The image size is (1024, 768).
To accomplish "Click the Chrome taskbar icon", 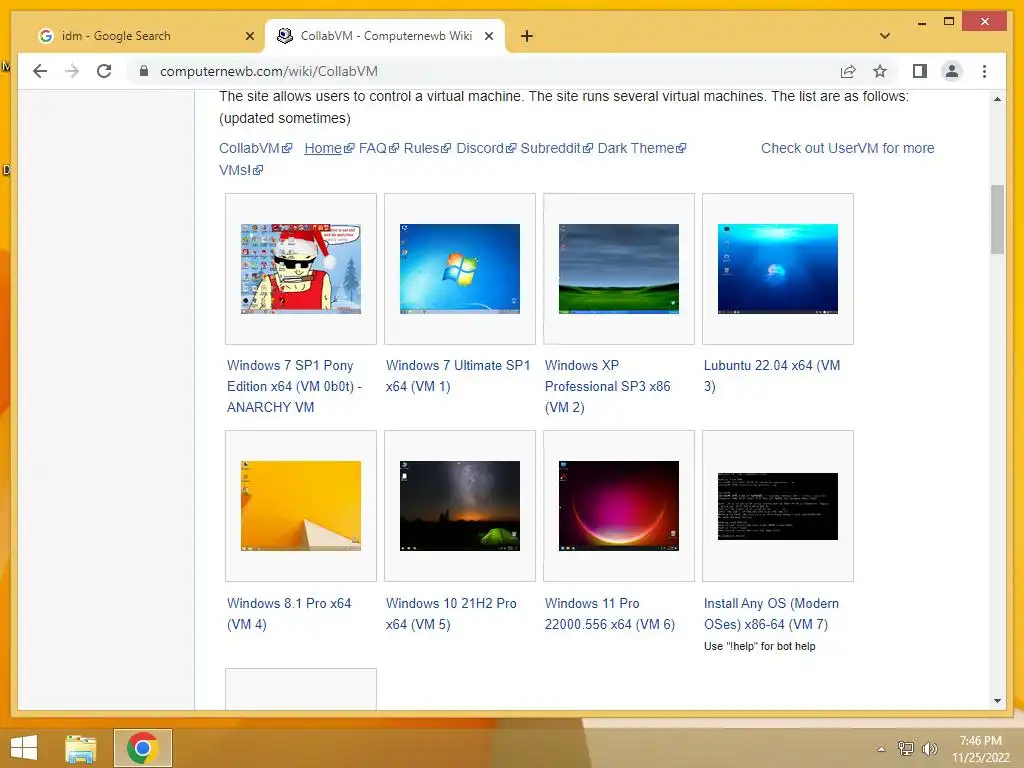I will pos(143,748).
